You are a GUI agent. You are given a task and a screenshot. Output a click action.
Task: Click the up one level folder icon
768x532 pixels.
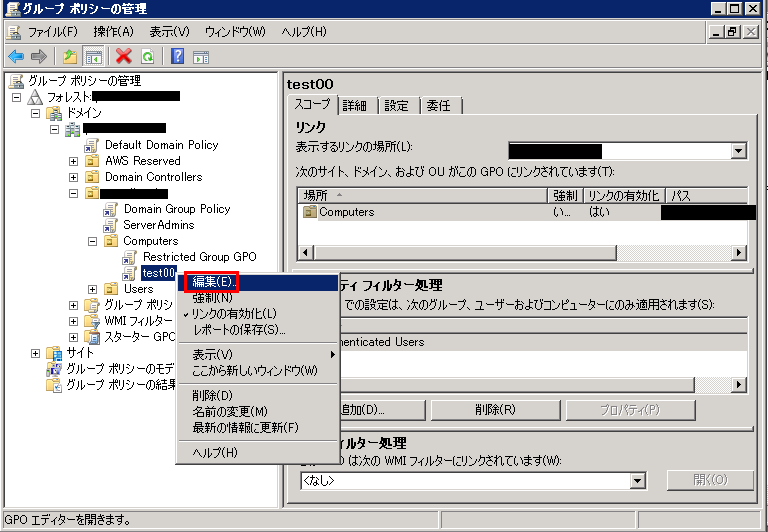(70, 57)
